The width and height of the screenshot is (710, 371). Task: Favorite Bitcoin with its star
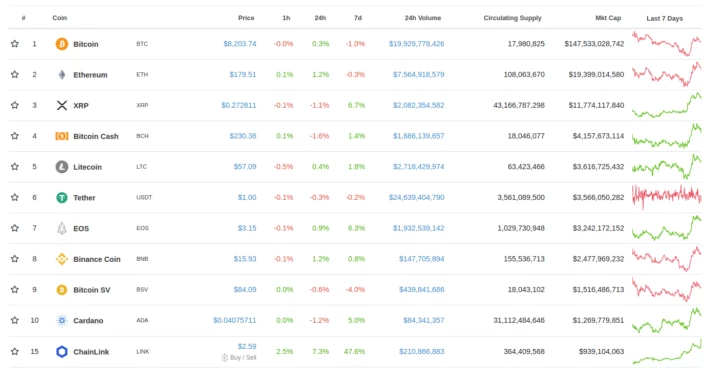pyautogui.click(x=15, y=43)
